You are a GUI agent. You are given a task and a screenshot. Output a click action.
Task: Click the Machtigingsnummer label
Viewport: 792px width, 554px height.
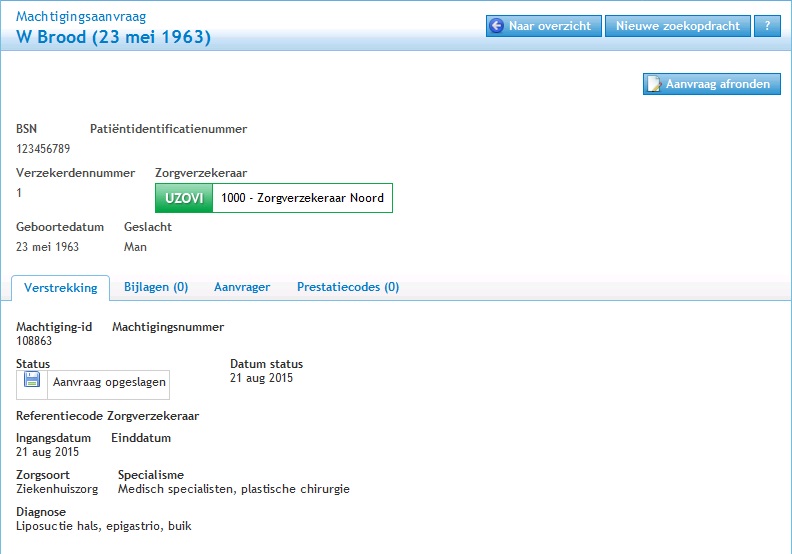pyautogui.click(x=168, y=327)
